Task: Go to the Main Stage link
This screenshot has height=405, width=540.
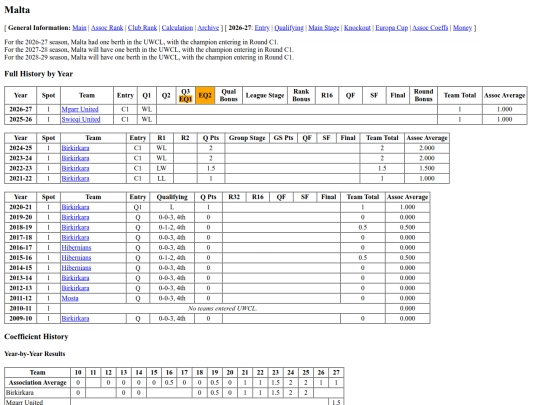Action: (x=324, y=28)
